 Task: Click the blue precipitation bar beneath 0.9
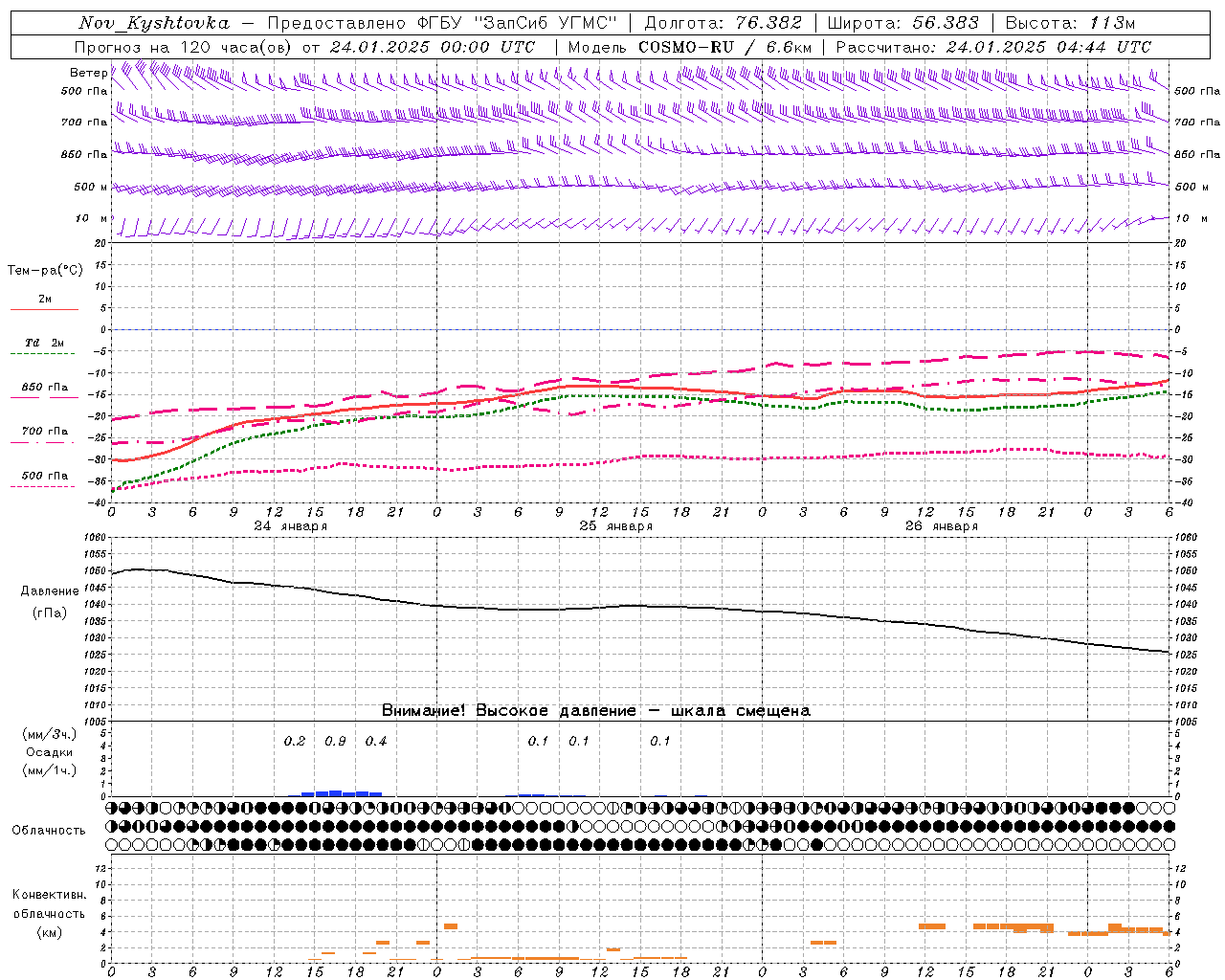pyautogui.click(x=335, y=793)
